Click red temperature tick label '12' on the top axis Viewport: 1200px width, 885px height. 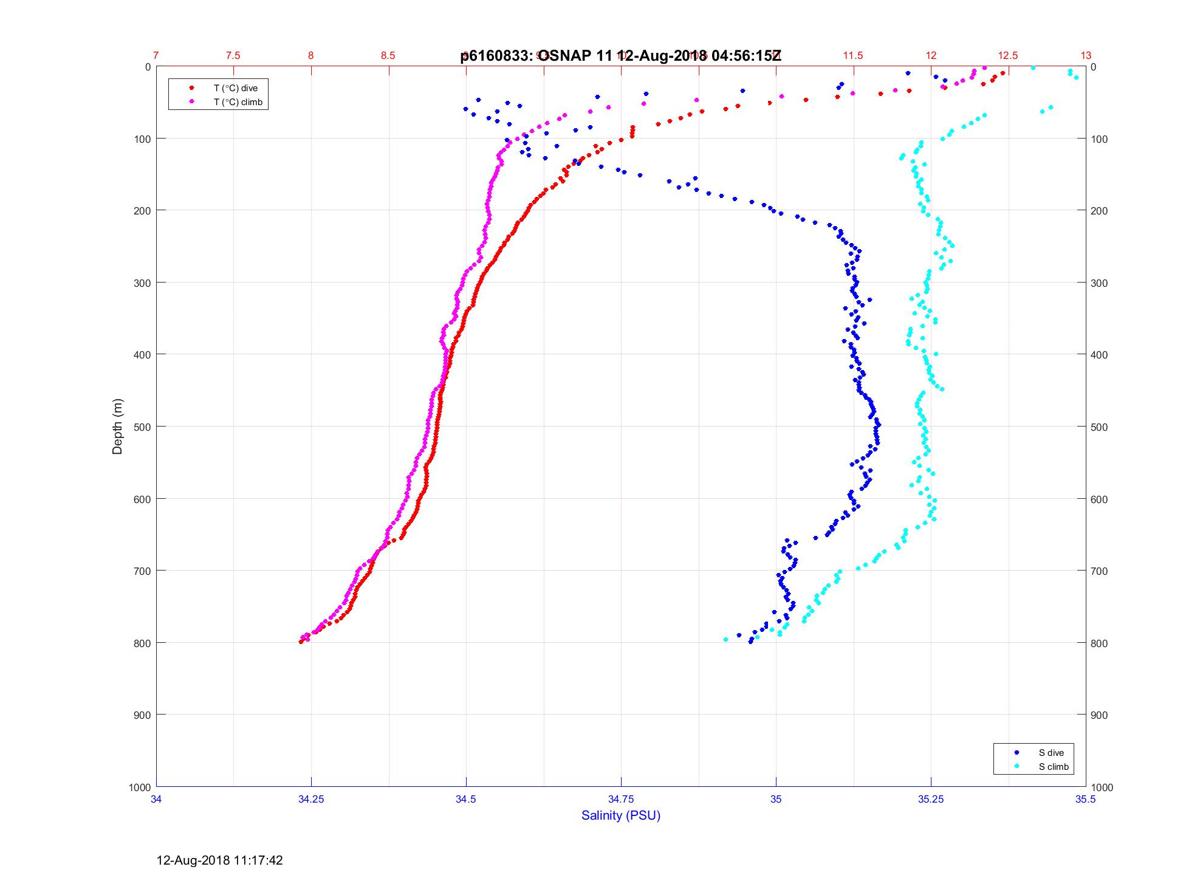(x=931, y=55)
